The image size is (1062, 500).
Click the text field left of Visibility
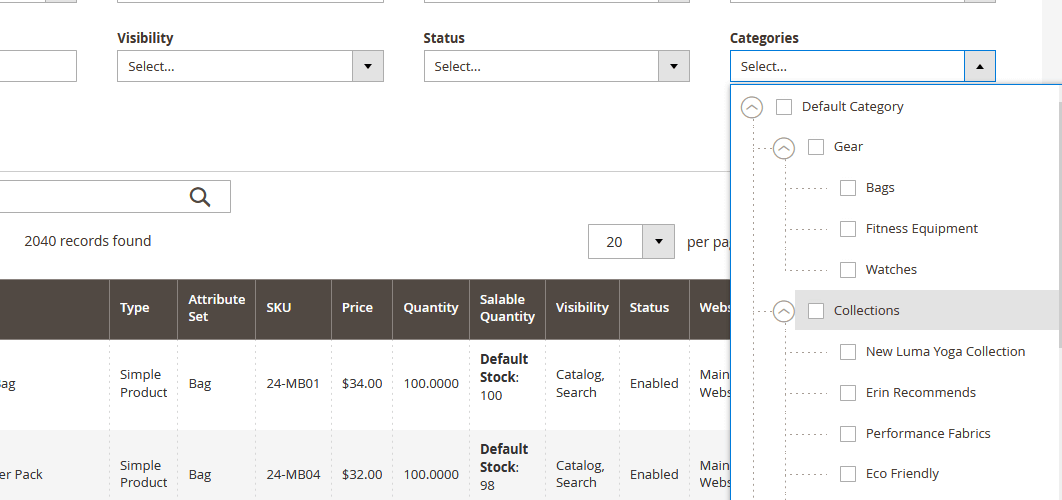38,66
